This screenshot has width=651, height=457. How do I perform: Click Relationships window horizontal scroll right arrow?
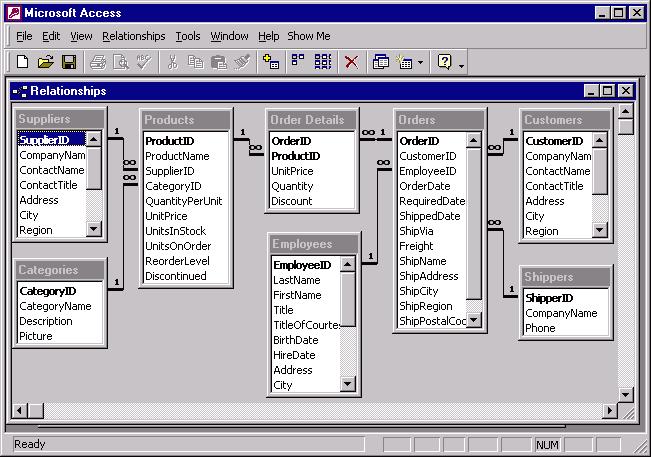609,411
